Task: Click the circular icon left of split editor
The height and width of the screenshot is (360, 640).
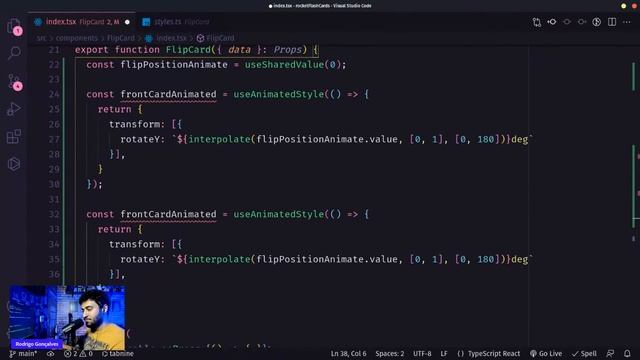Action: pyautogui.click(x=597, y=22)
